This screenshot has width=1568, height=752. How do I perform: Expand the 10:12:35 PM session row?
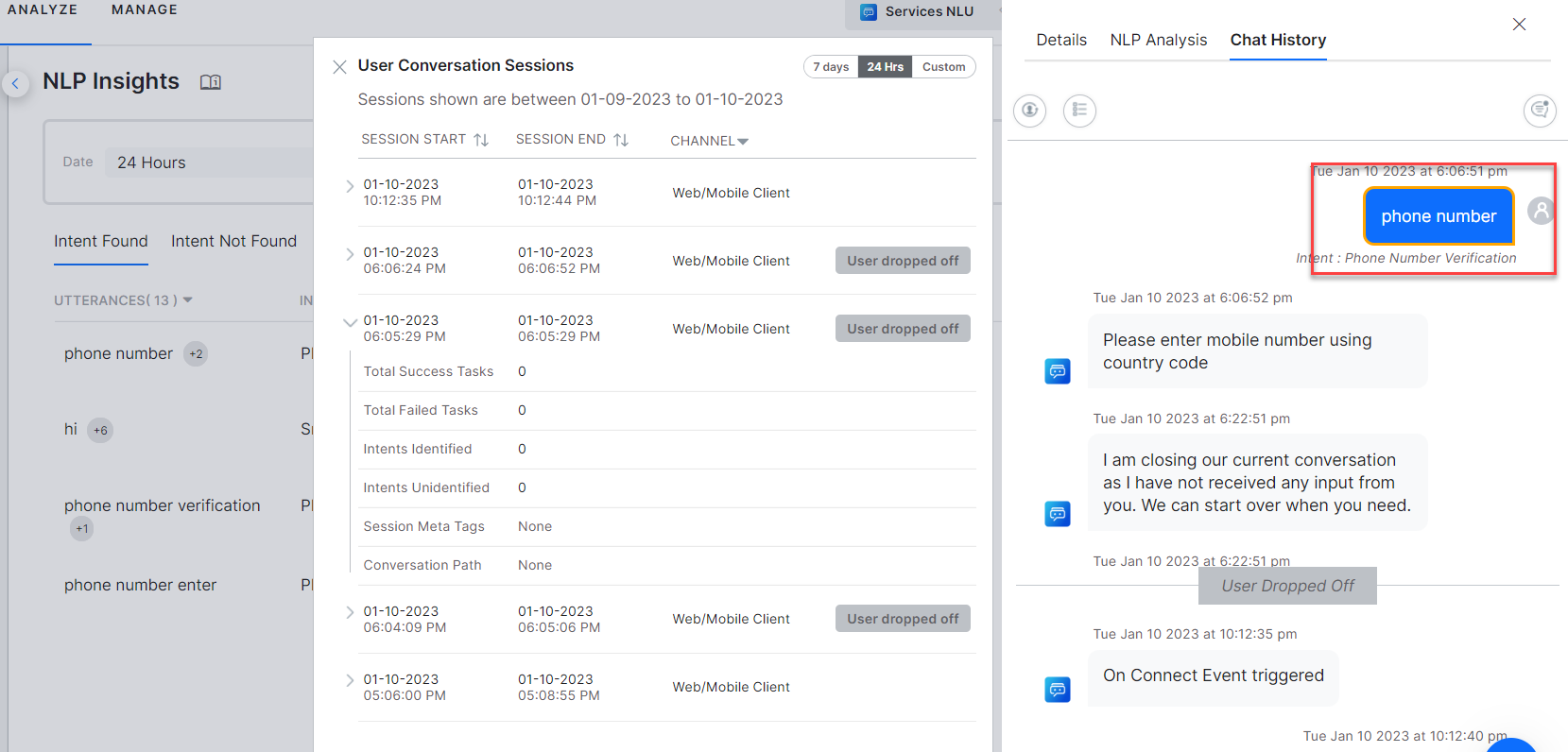click(x=350, y=186)
